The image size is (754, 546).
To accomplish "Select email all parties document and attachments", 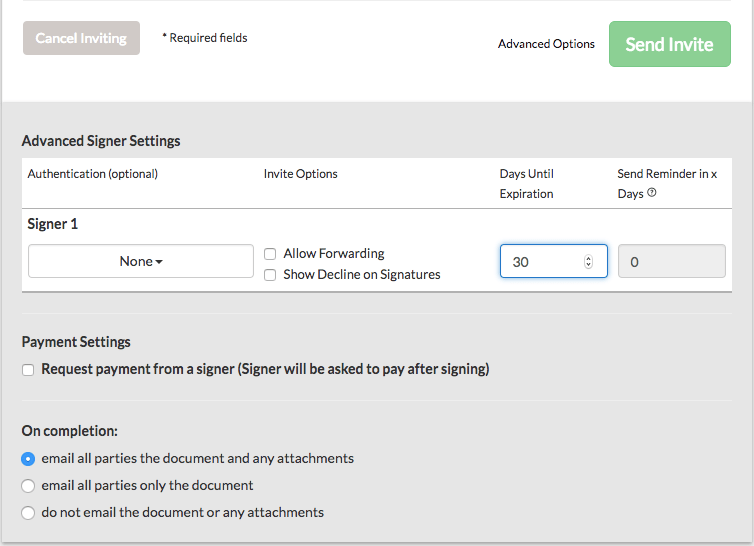I will click(x=28, y=459).
